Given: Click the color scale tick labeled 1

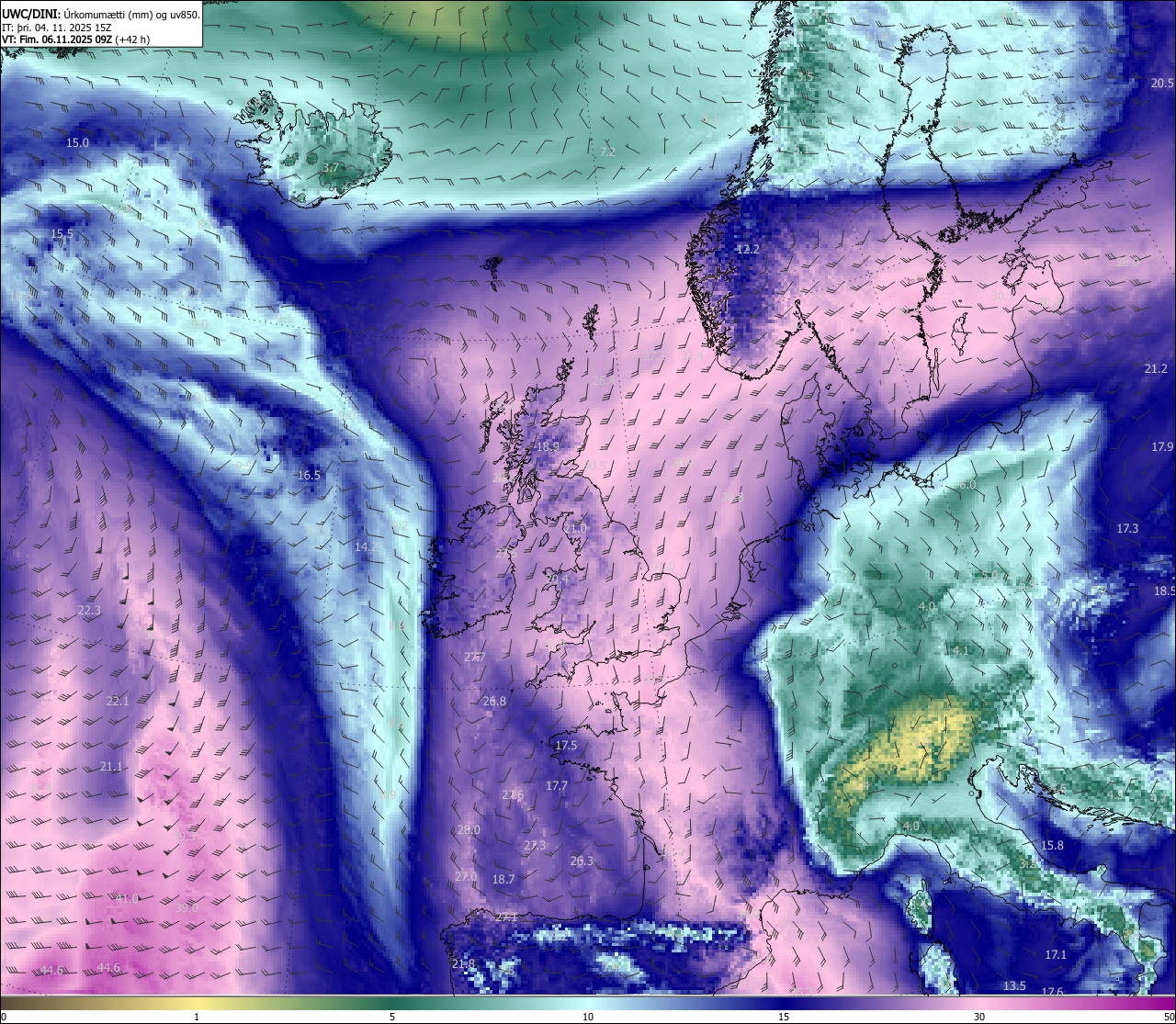Looking at the screenshot, I should point(197,1017).
